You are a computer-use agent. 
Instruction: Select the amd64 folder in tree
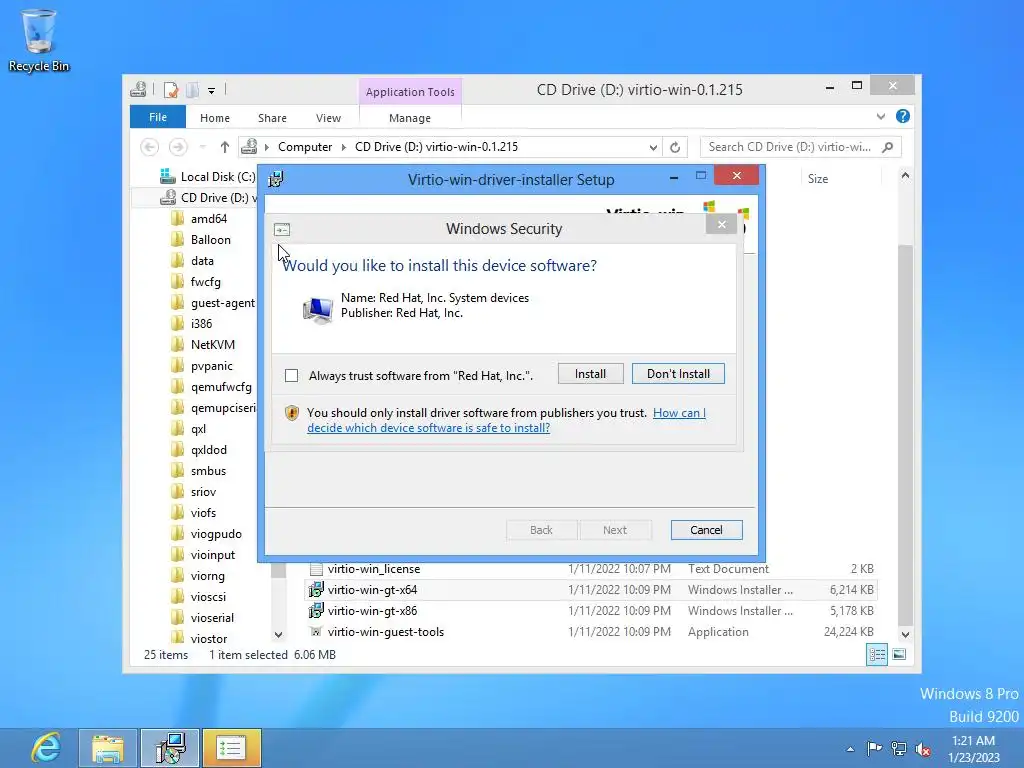209,219
